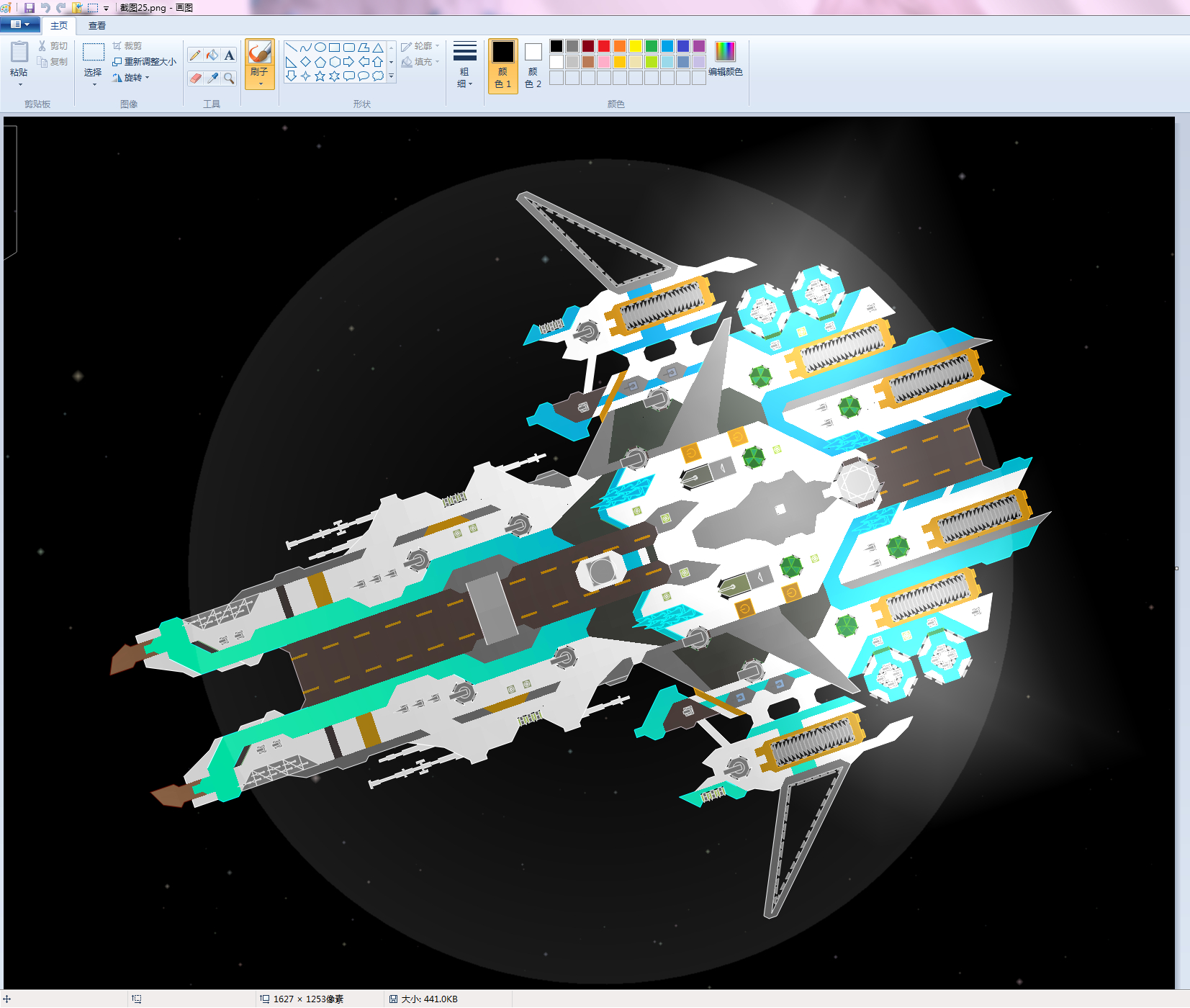Viewport: 1190px width, 1008px height.
Task: Open the 轮廓 outline dropdown
Action: coord(420,46)
